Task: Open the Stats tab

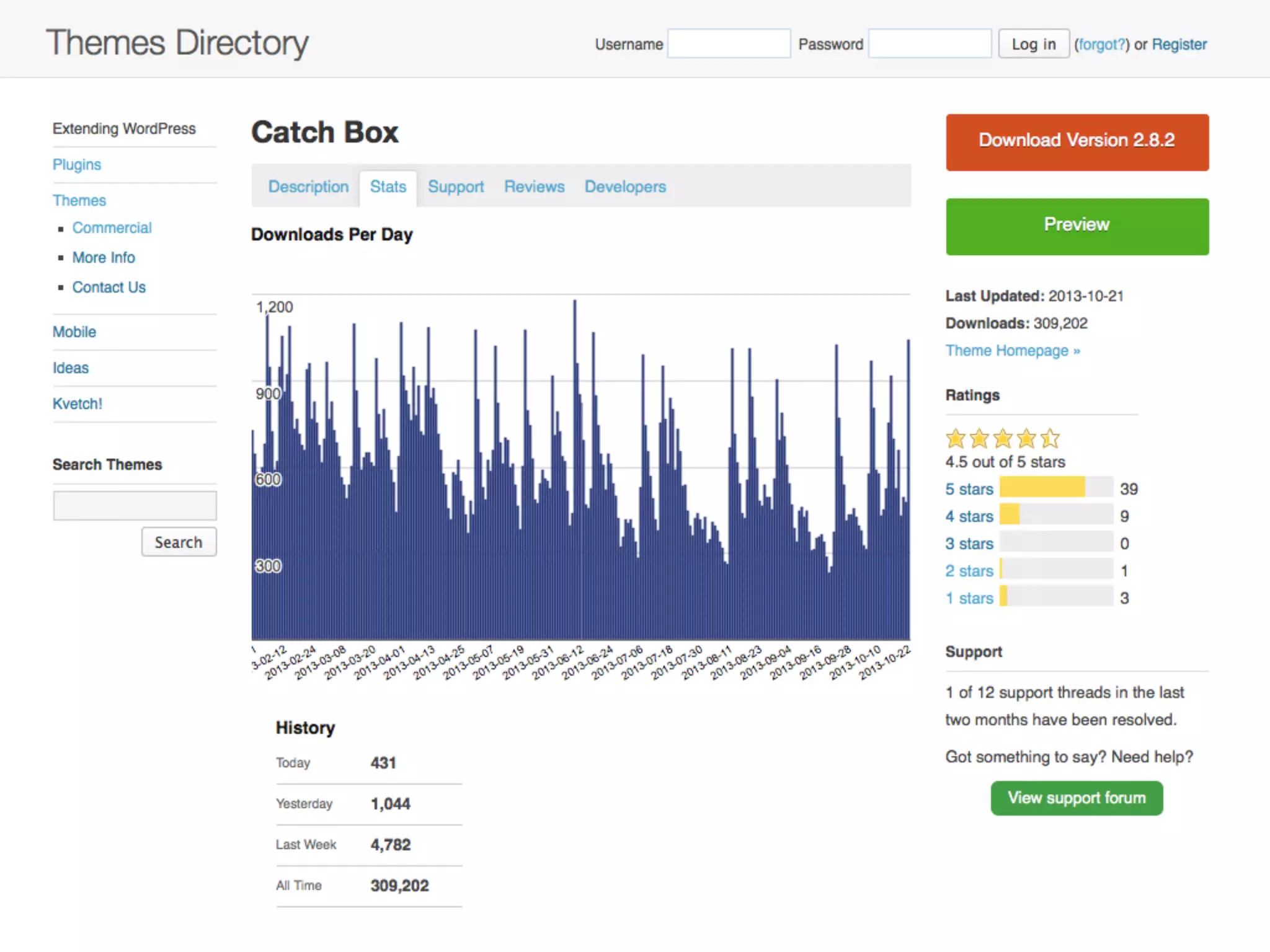Action: (388, 187)
